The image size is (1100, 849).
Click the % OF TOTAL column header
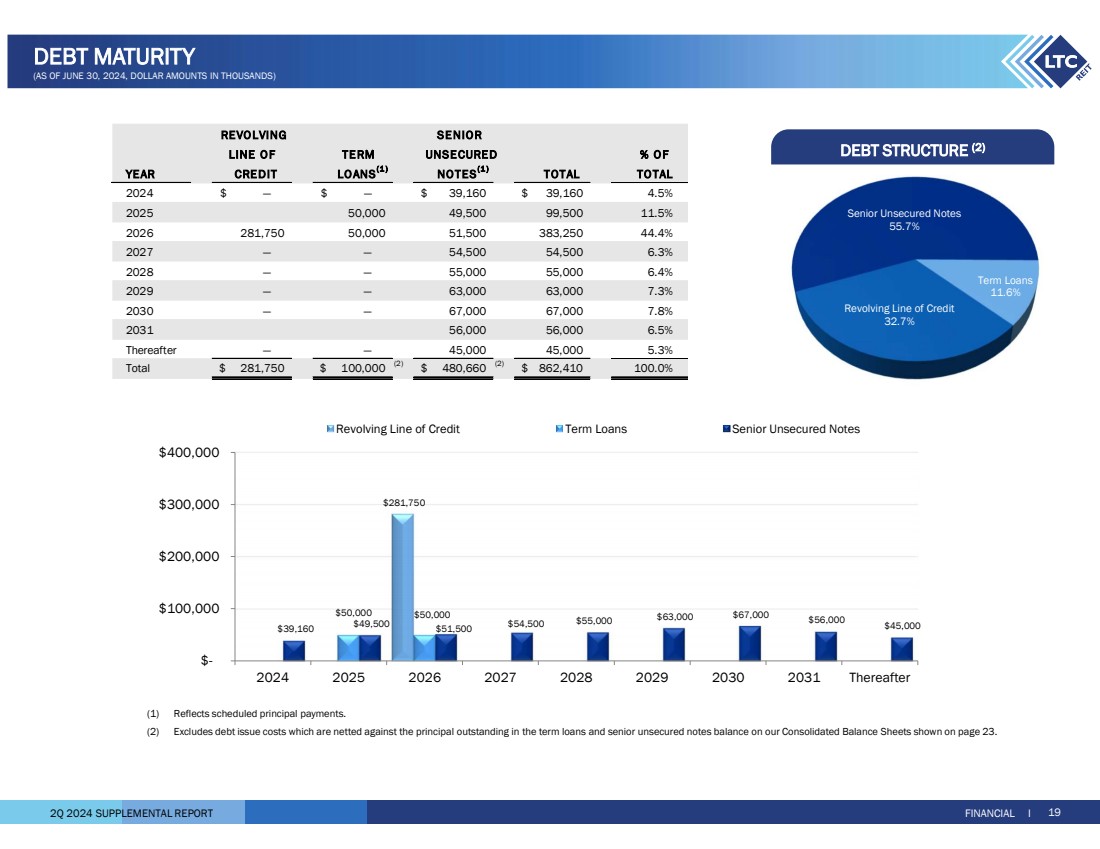click(x=654, y=164)
